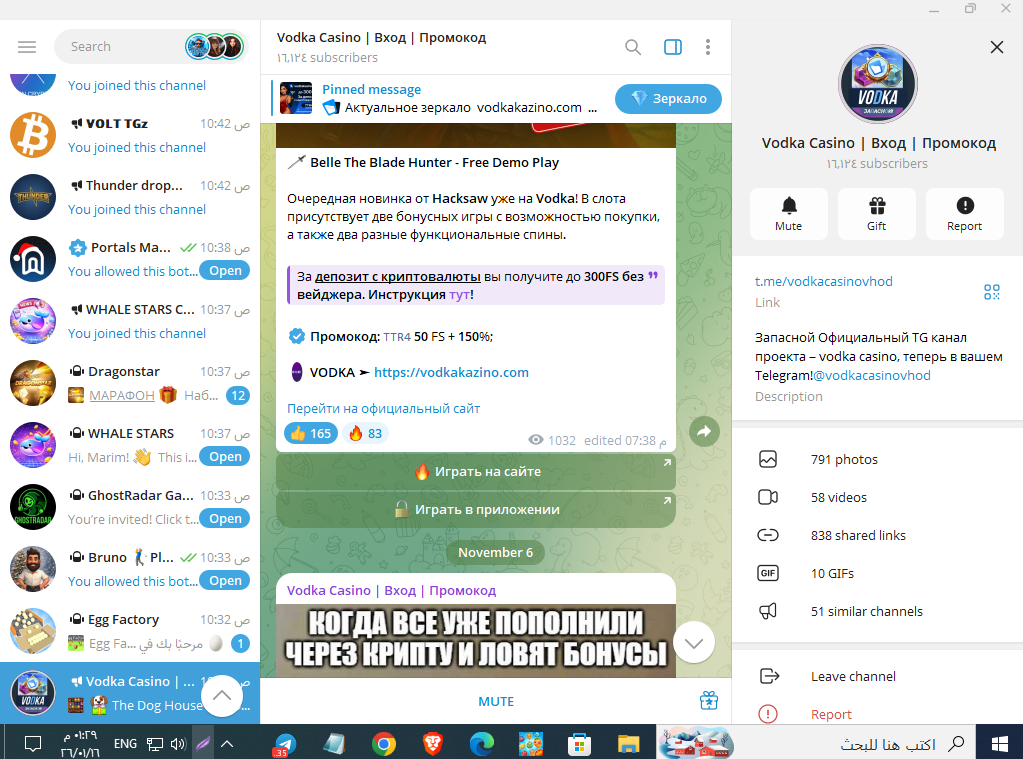Open the депозит с криптовалюты link

click(x=397, y=277)
